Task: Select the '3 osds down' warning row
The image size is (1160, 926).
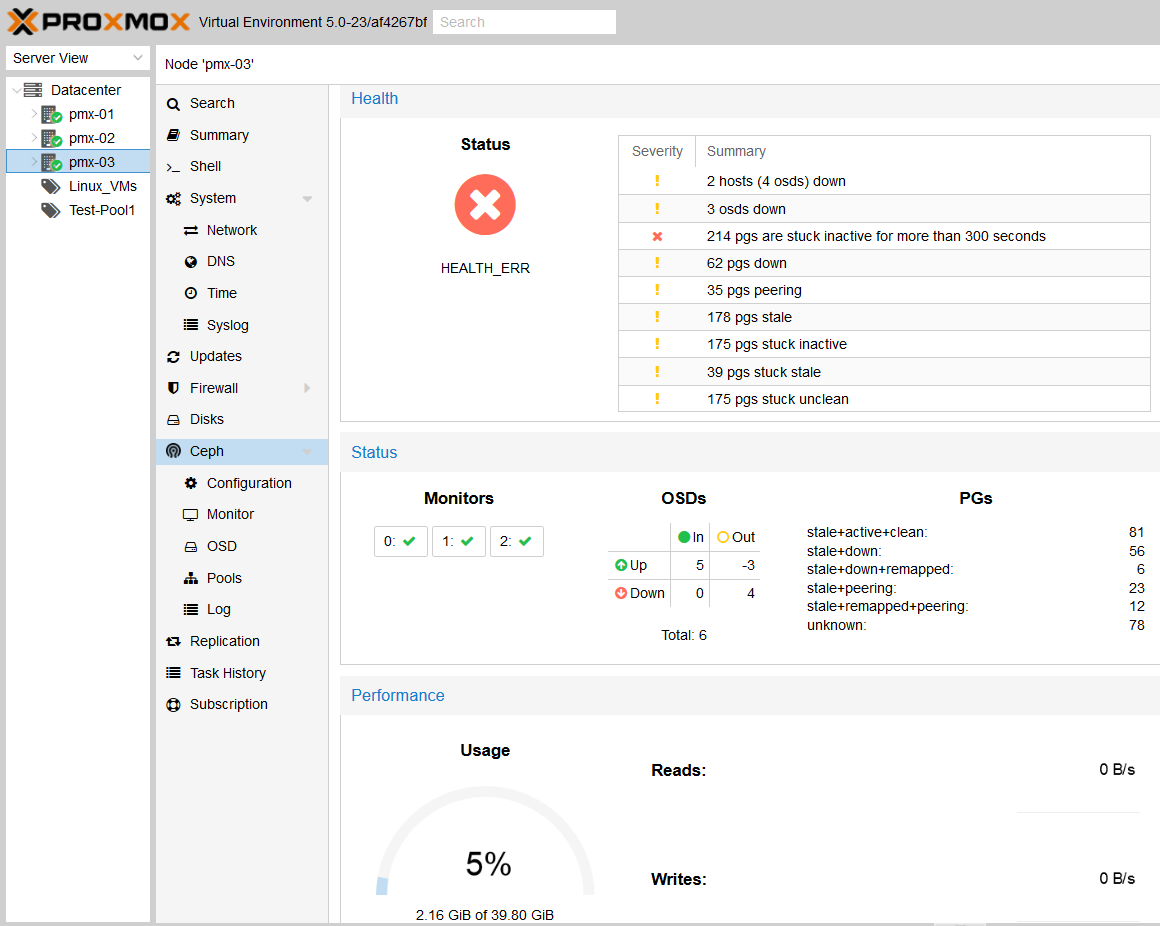Action: pyautogui.click(x=884, y=209)
